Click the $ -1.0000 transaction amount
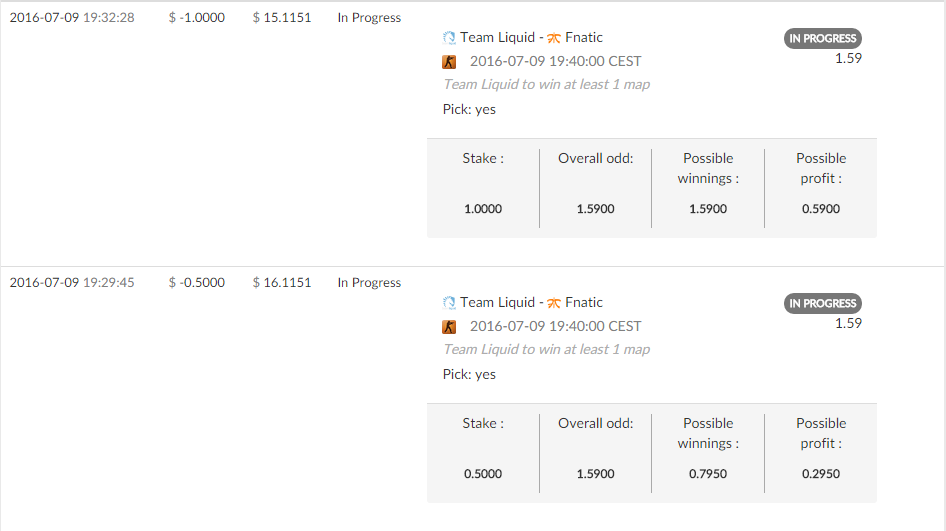 [x=197, y=18]
